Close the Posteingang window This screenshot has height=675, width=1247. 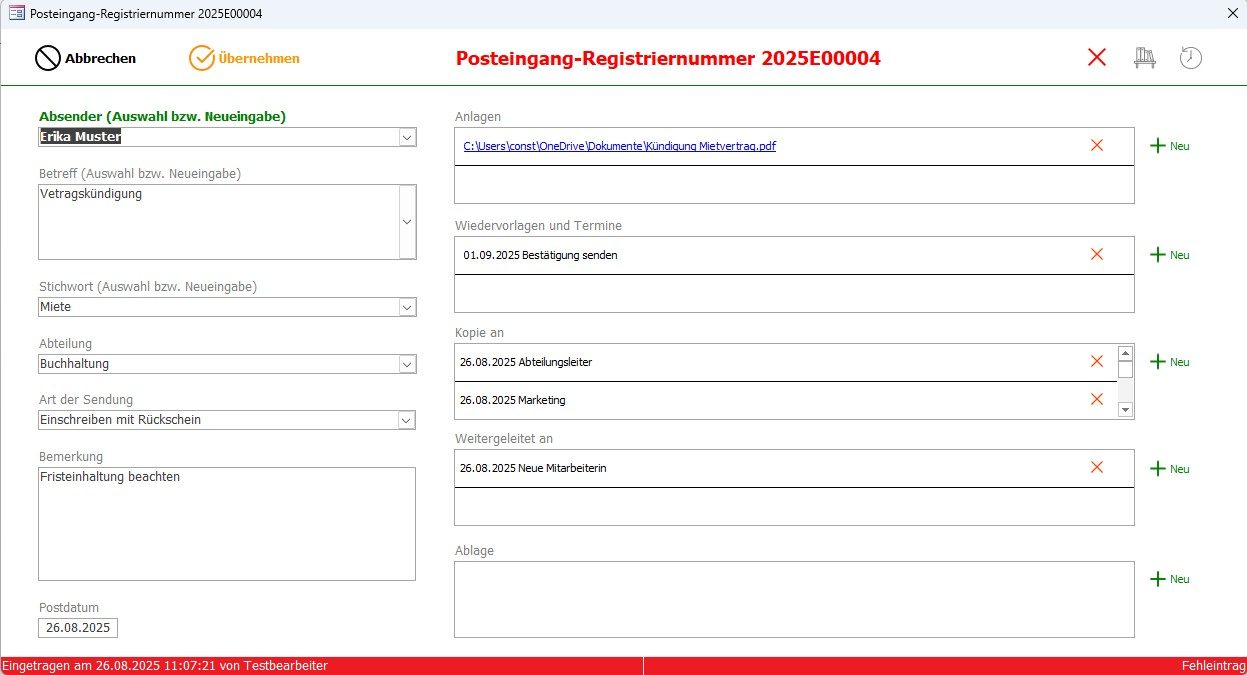coord(1232,14)
